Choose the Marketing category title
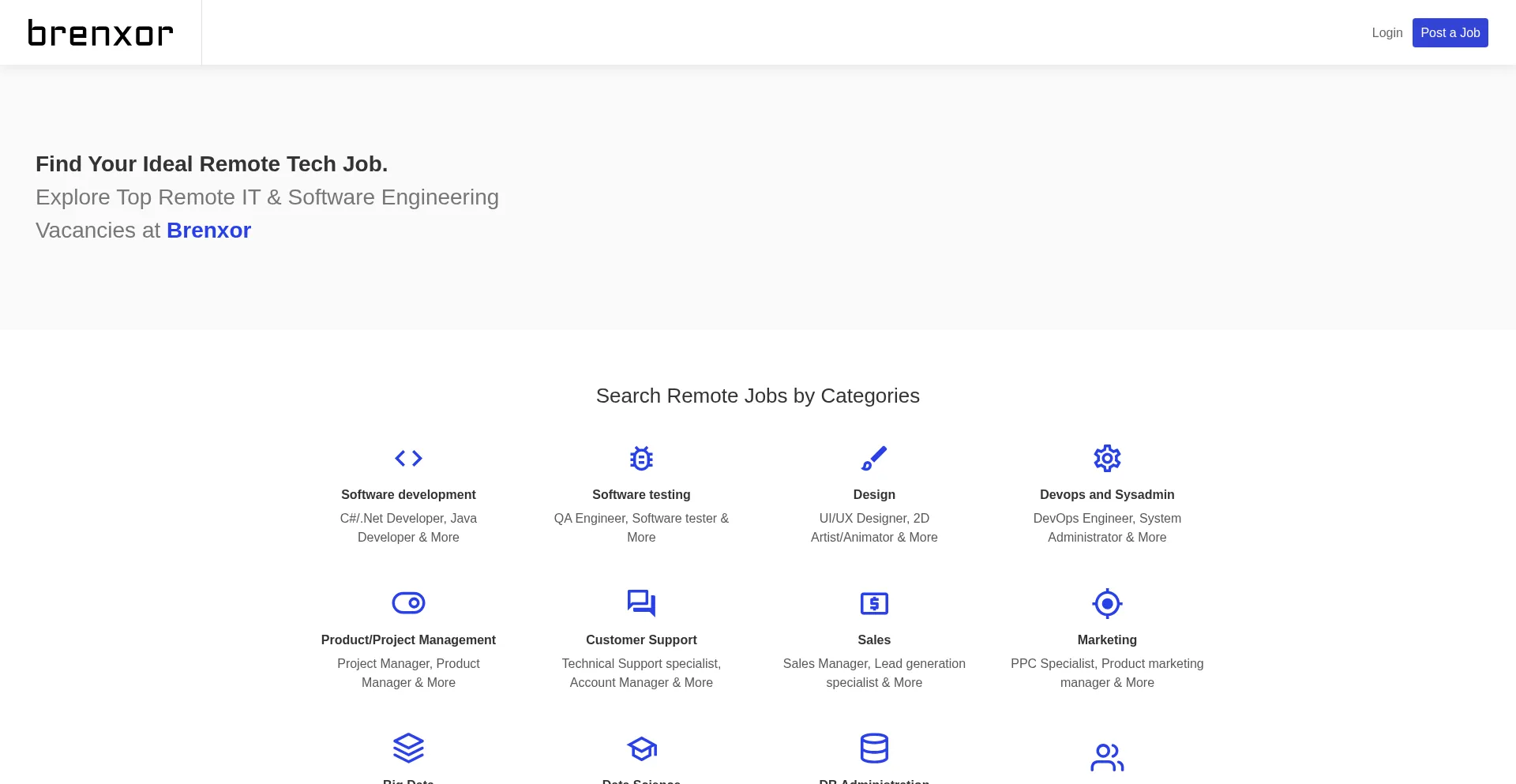 pos(1107,640)
